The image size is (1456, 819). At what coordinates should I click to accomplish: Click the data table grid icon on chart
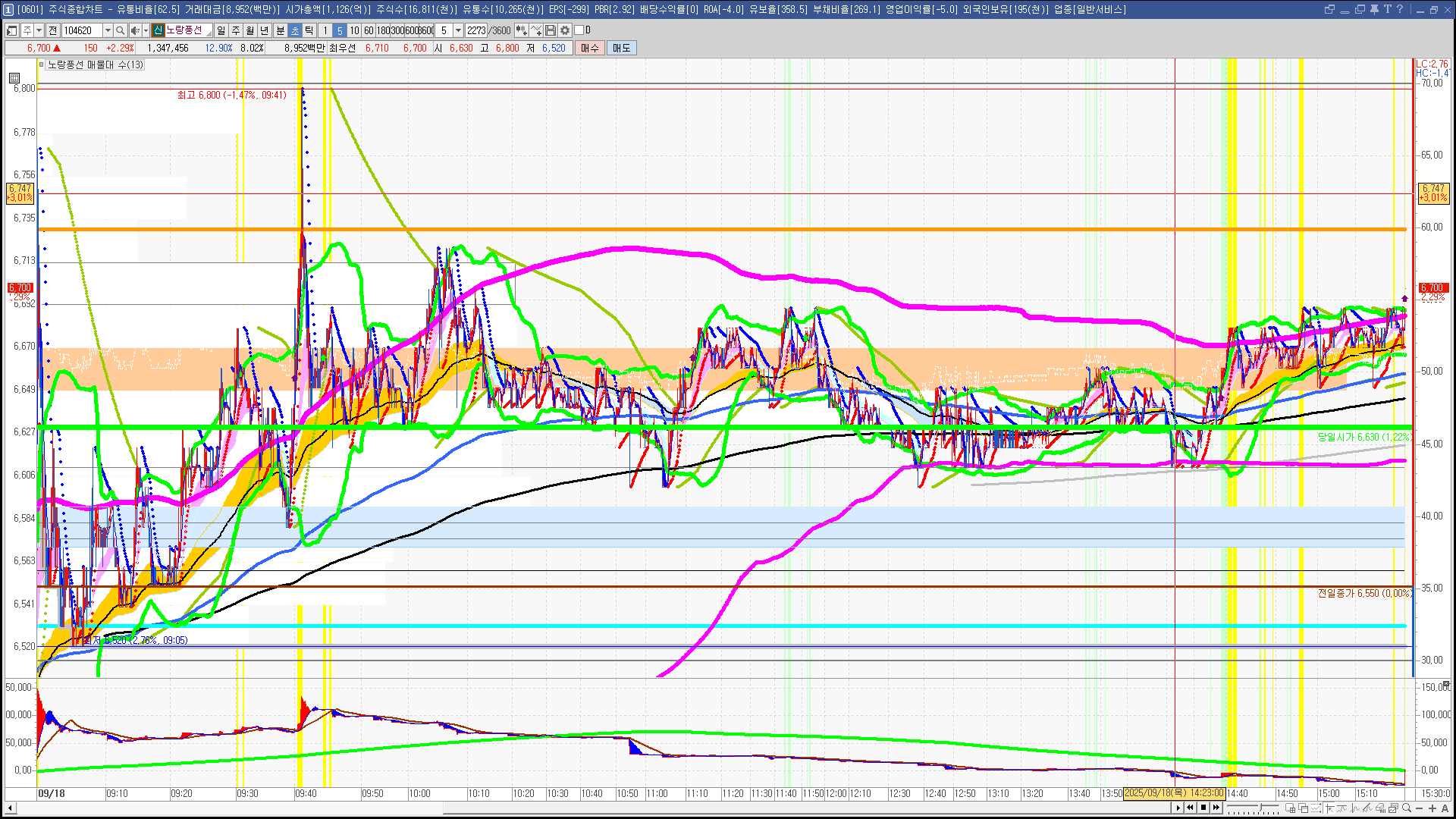click(x=14, y=77)
